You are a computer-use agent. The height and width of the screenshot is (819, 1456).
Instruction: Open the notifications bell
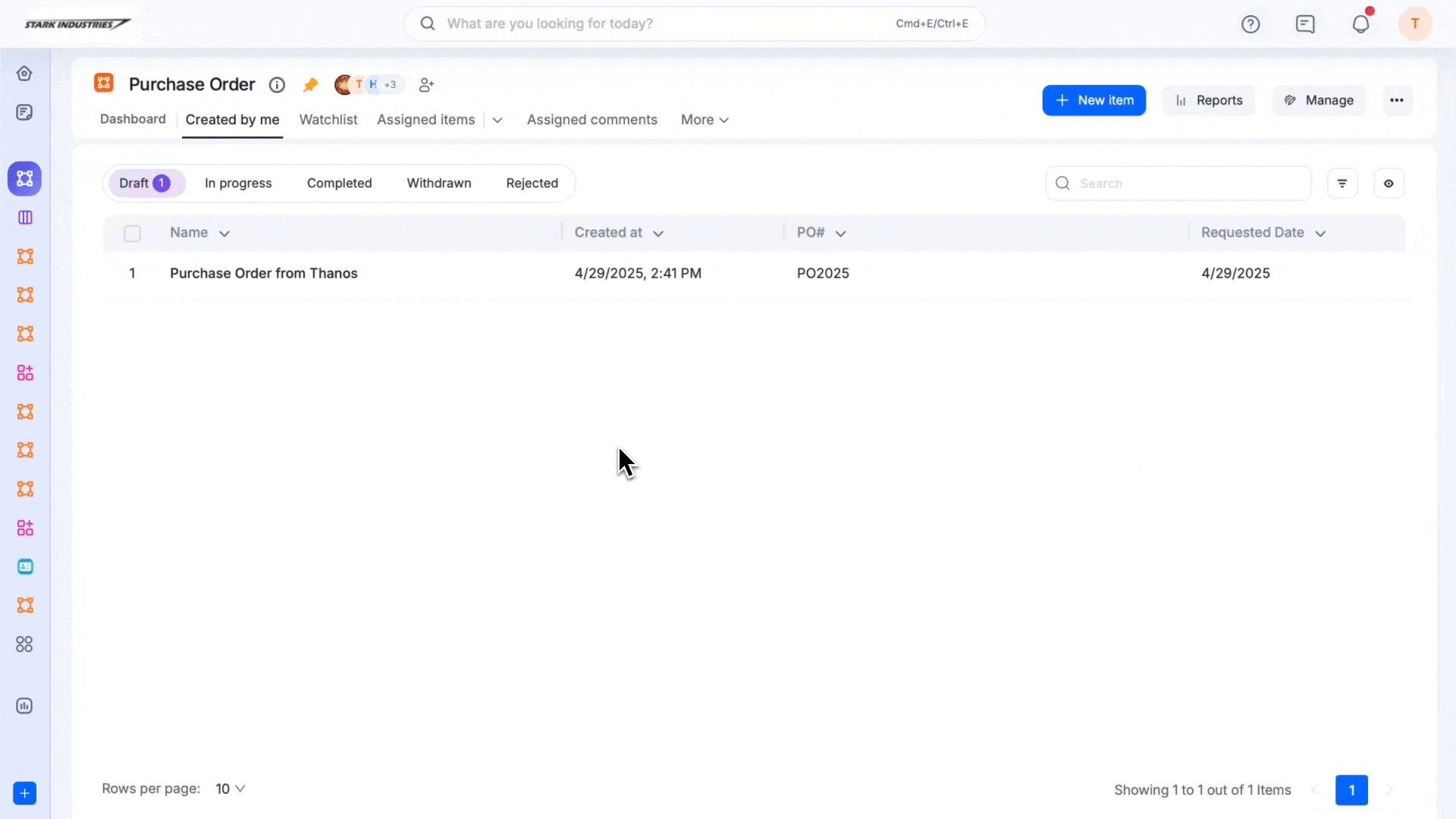1361,24
